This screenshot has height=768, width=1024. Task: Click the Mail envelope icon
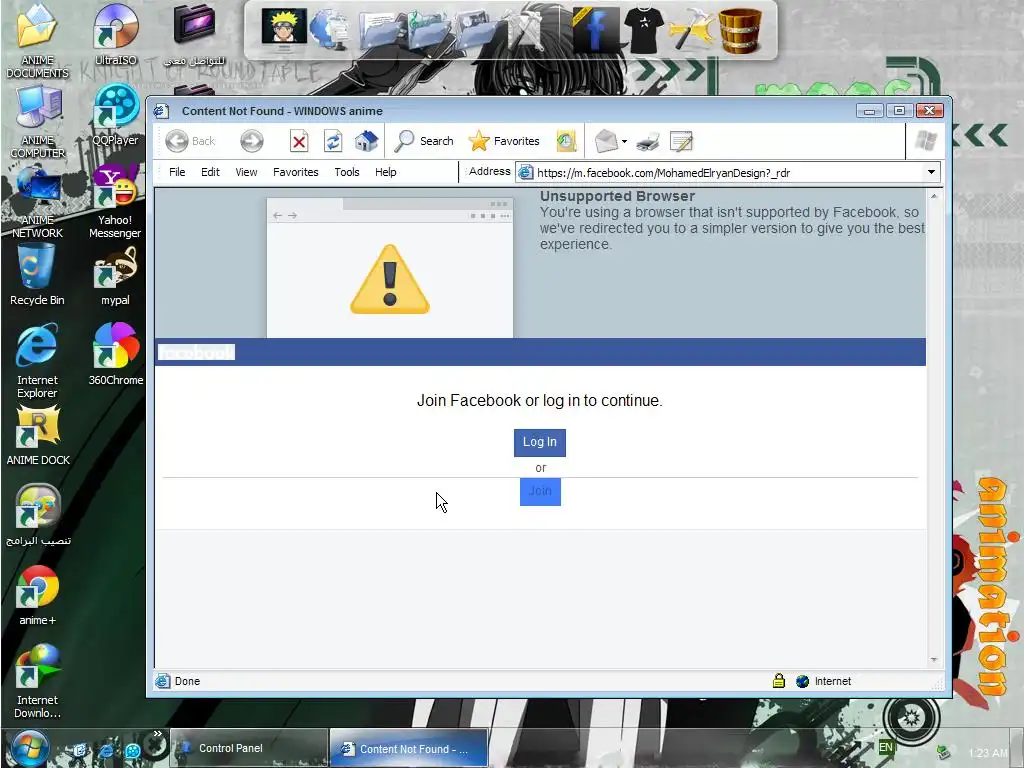pyautogui.click(x=606, y=141)
